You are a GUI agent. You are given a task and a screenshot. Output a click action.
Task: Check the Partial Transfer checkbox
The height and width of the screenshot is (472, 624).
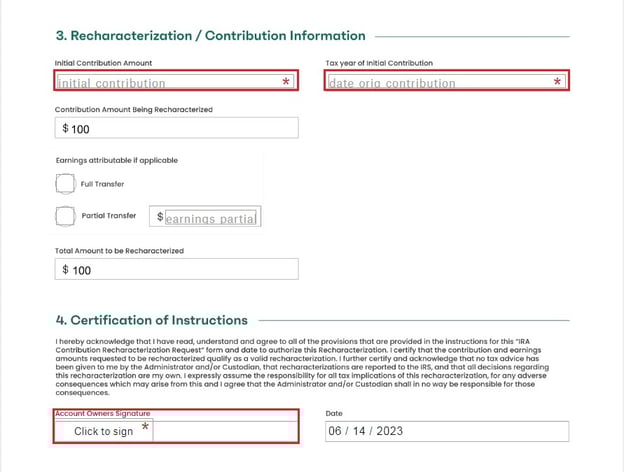click(65, 216)
